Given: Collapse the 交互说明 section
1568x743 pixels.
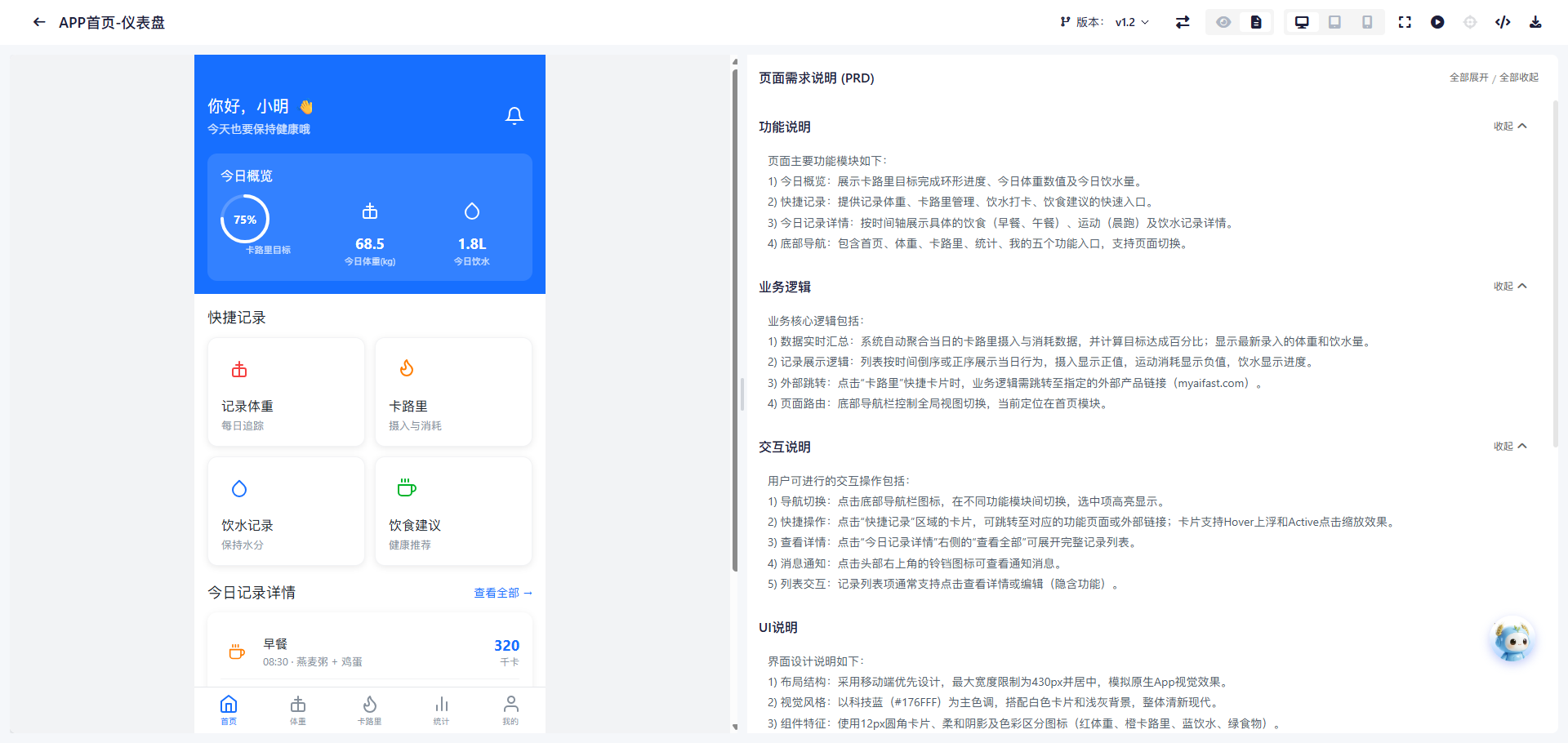Looking at the screenshot, I should [x=1510, y=446].
